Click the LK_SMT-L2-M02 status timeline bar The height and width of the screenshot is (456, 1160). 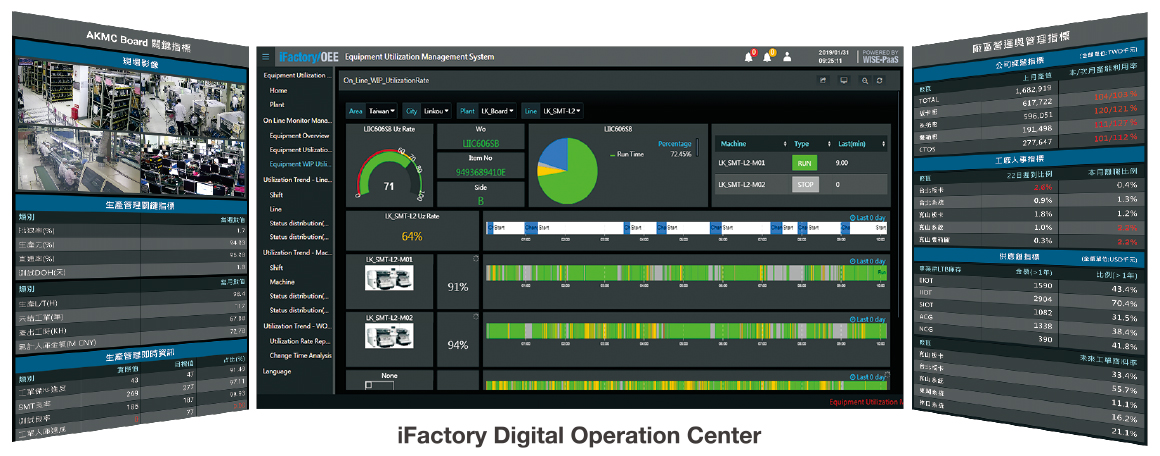[x=686, y=330]
